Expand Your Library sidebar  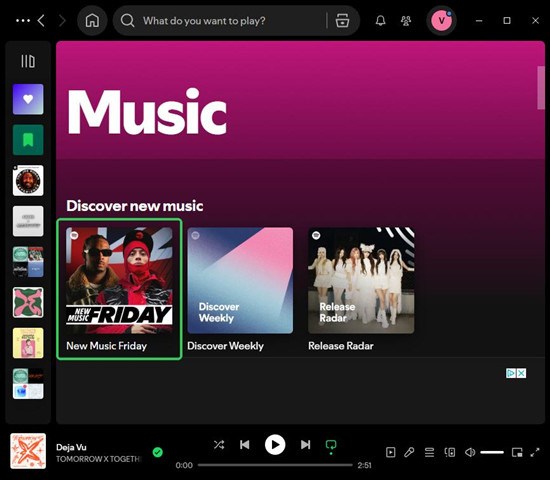click(28, 61)
